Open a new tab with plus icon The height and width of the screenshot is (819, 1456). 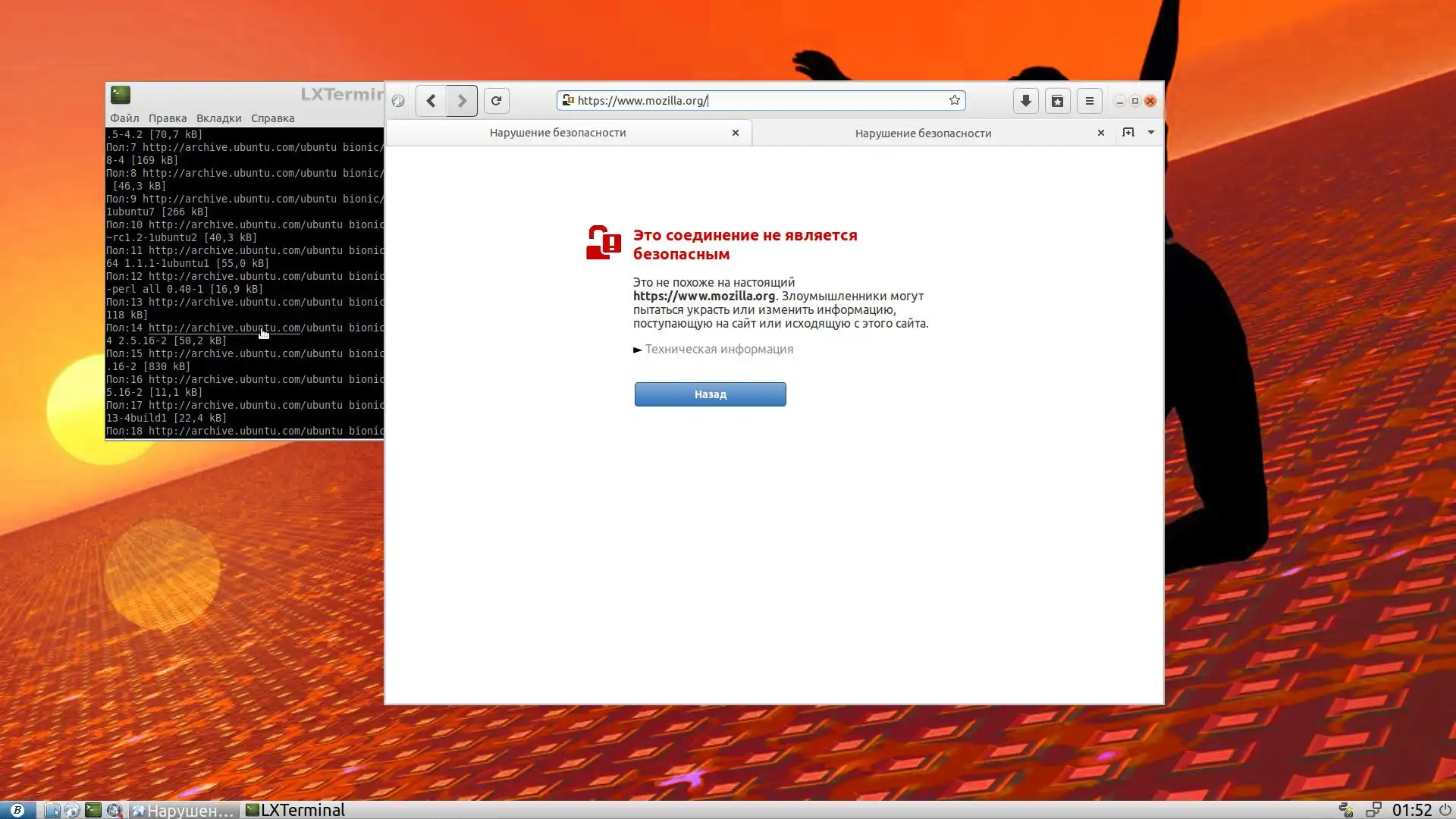coord(1128,133)
